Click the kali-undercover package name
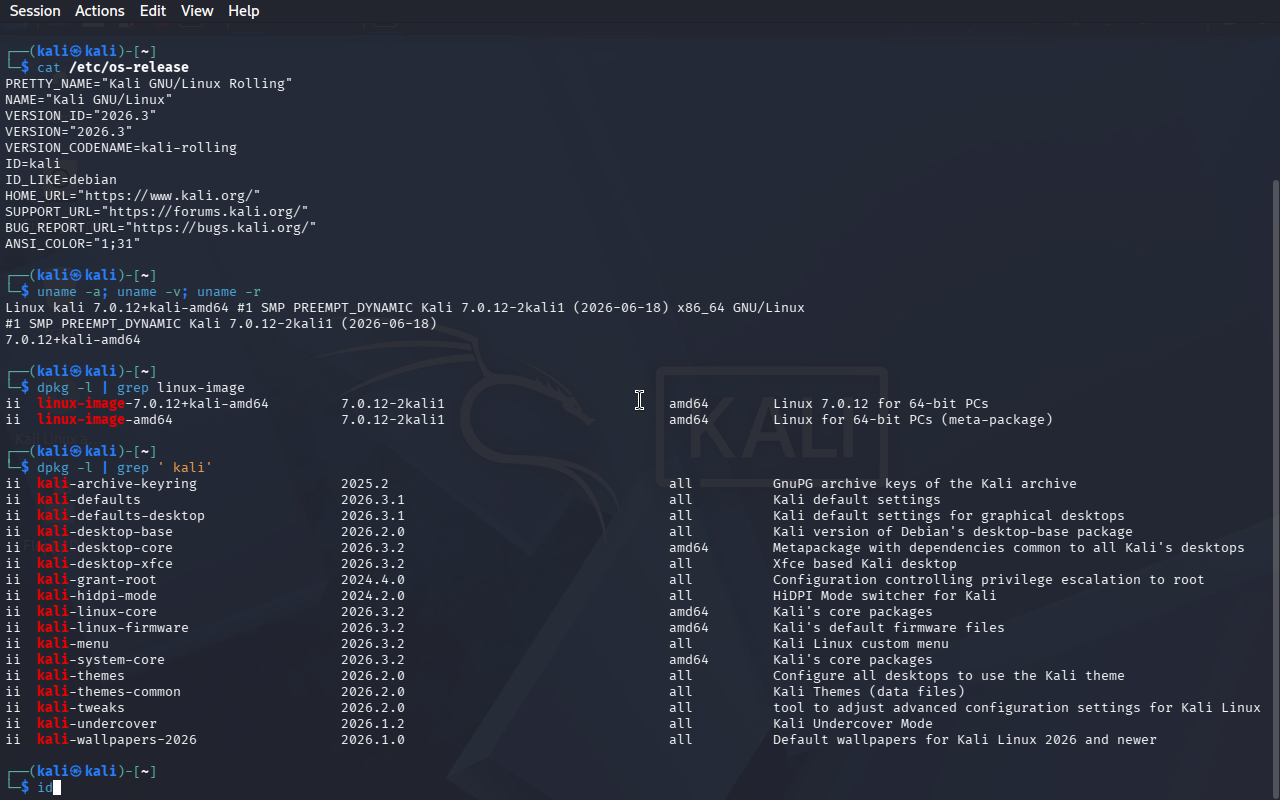The image size is (1280, 800). coord(97,724)
